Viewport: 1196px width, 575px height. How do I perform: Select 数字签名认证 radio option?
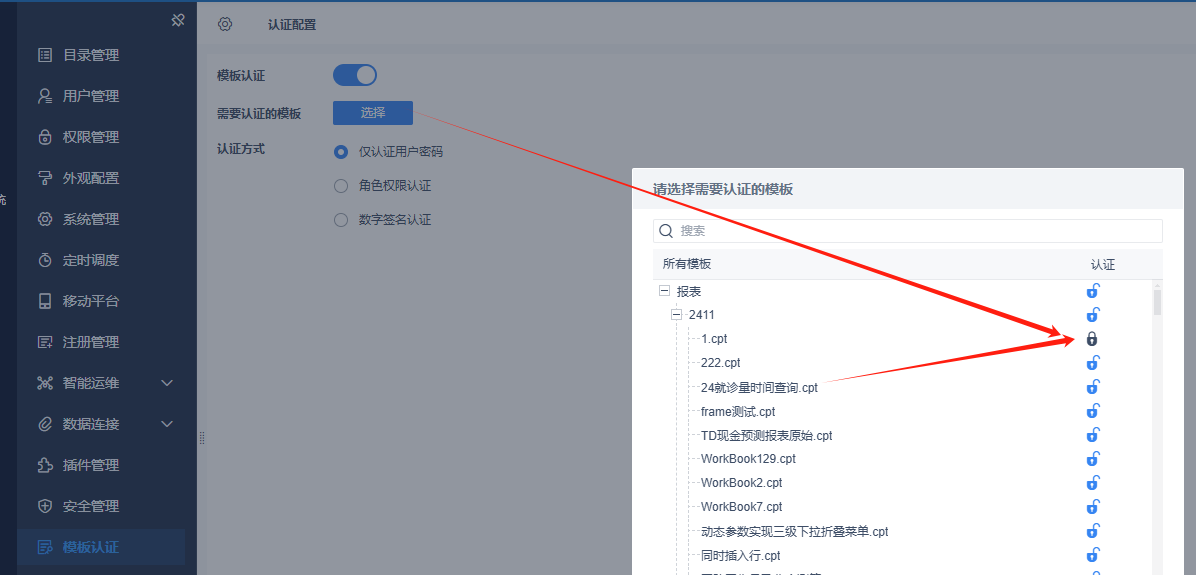coord(341,220)
